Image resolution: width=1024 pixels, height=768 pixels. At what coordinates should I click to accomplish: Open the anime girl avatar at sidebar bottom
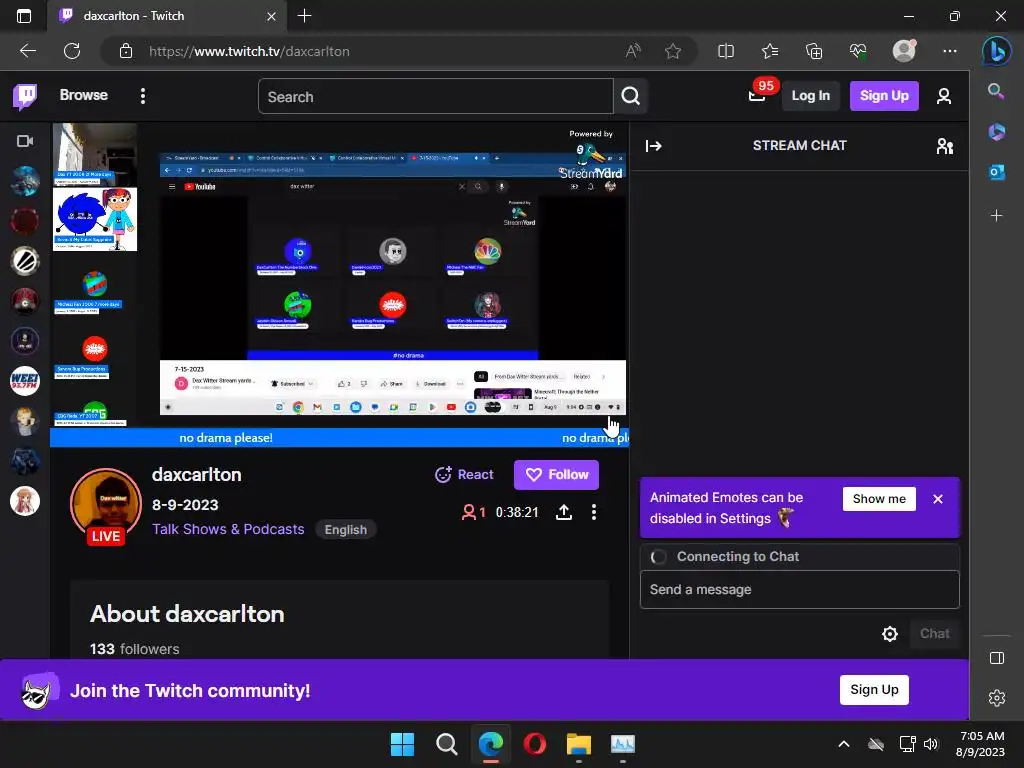pyautogui.click(x=25, y=502)
